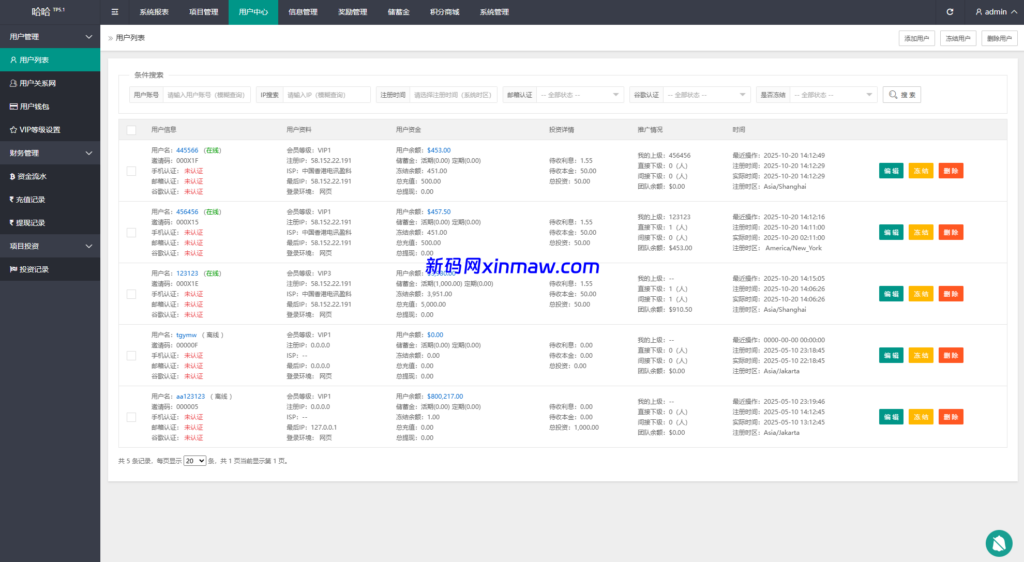Open the 谷歌认证 status dropdown

[706, 95]
